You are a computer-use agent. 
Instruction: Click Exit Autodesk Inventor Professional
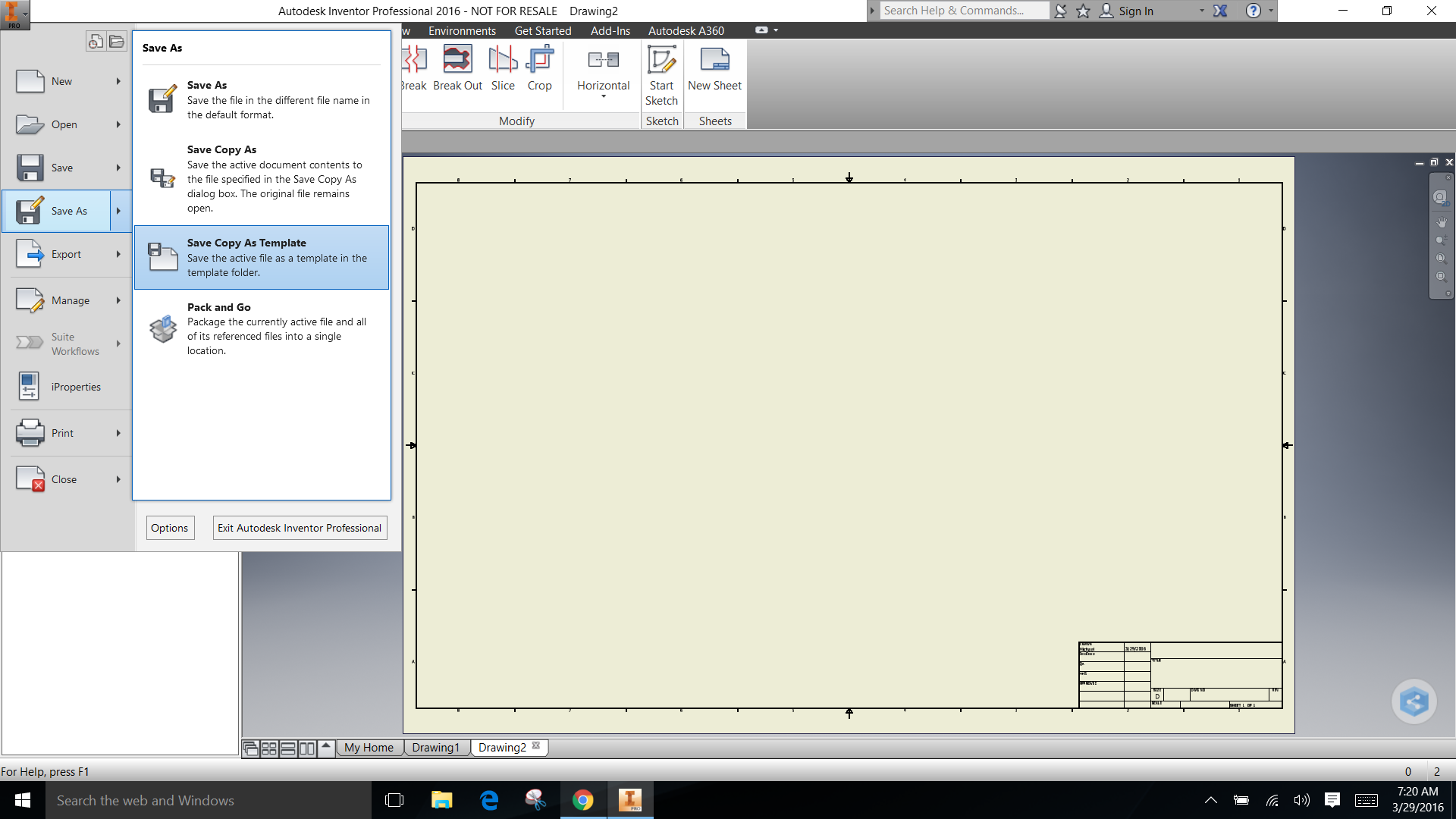click(x=299, y=527)
